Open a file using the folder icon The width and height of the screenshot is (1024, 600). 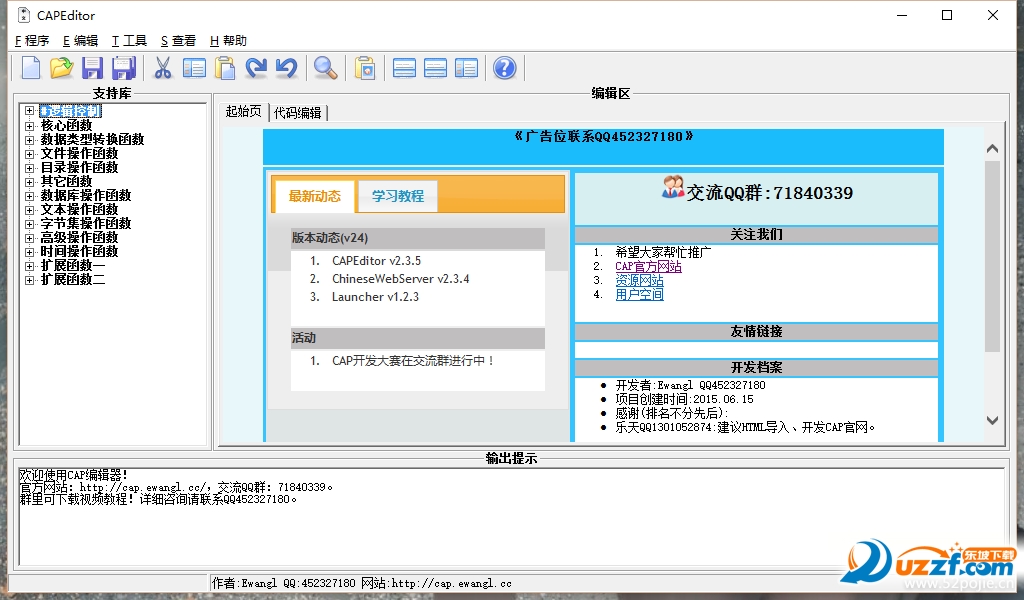pos(61,68)
